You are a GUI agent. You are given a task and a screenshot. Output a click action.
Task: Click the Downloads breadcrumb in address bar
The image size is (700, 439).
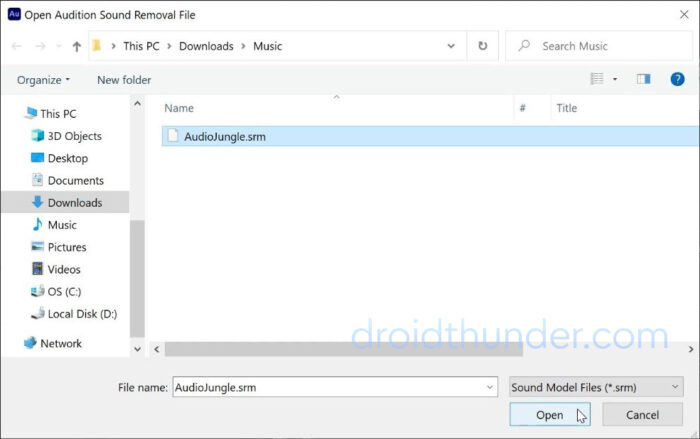click(207, 46)
